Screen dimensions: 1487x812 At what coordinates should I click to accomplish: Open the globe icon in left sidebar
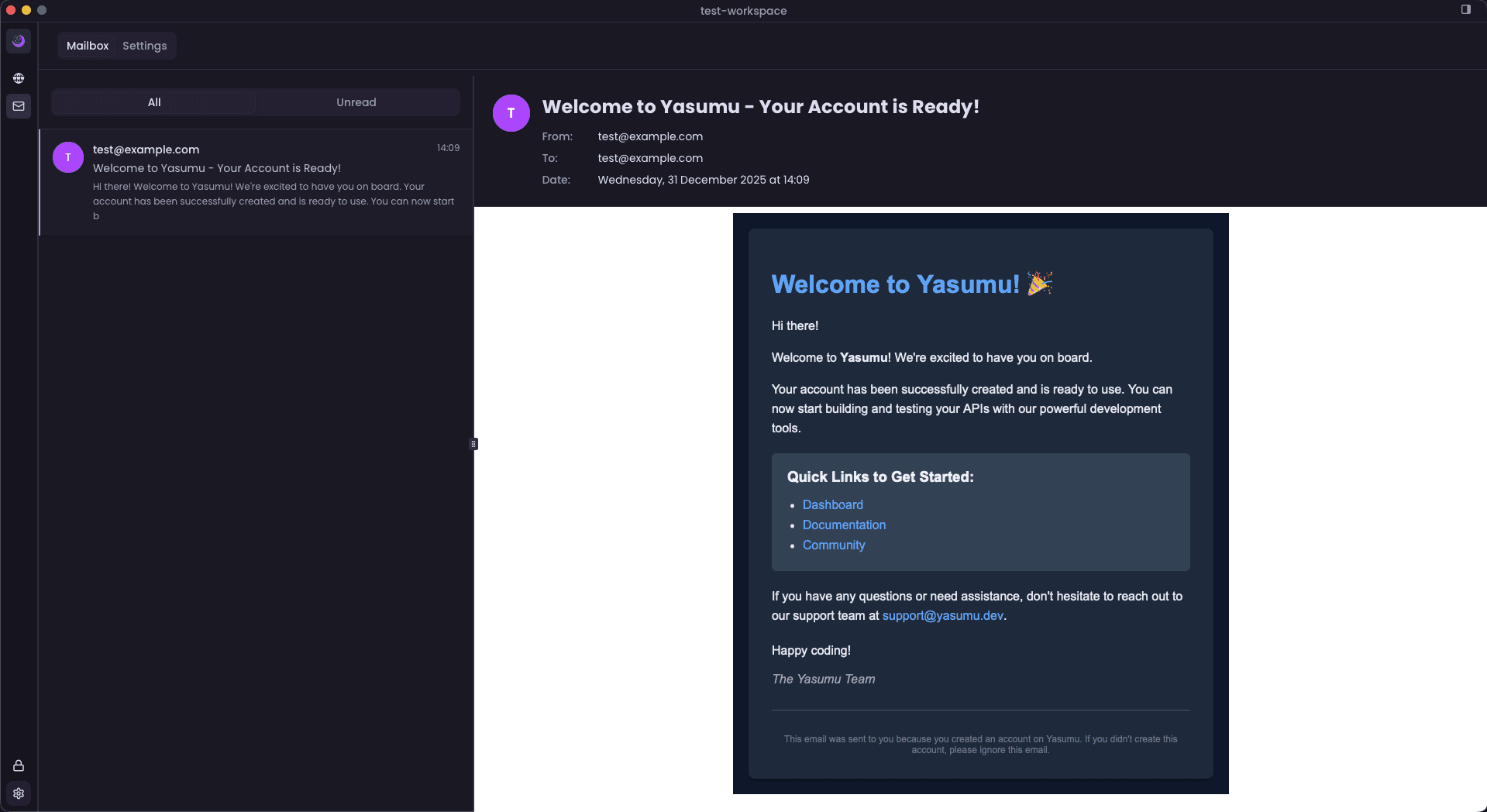coord(19,78)
